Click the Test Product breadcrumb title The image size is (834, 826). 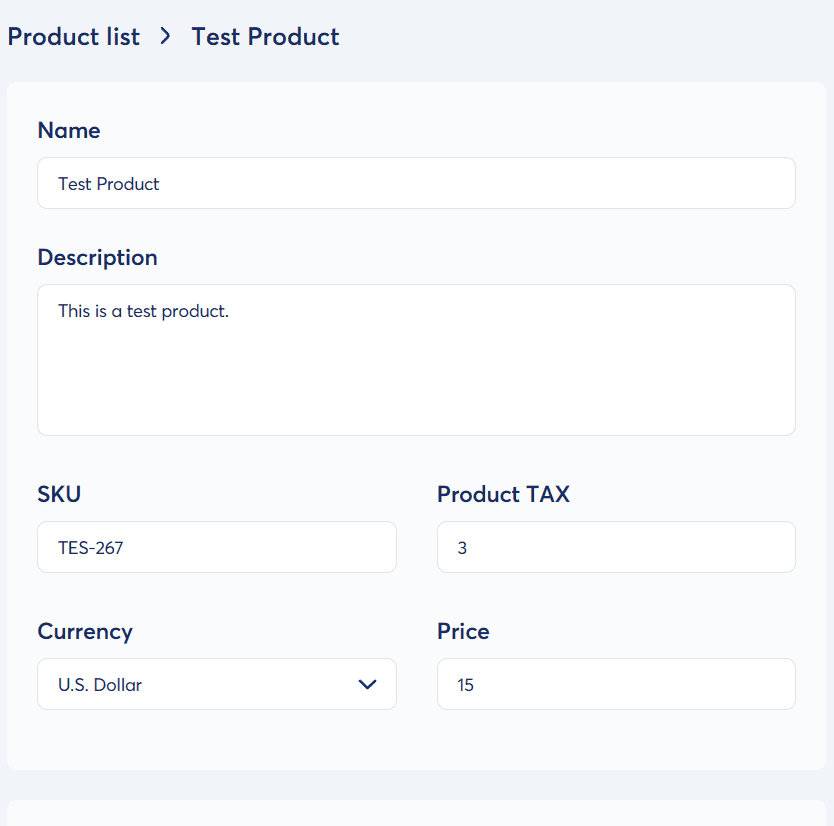(x=265, y=37)
